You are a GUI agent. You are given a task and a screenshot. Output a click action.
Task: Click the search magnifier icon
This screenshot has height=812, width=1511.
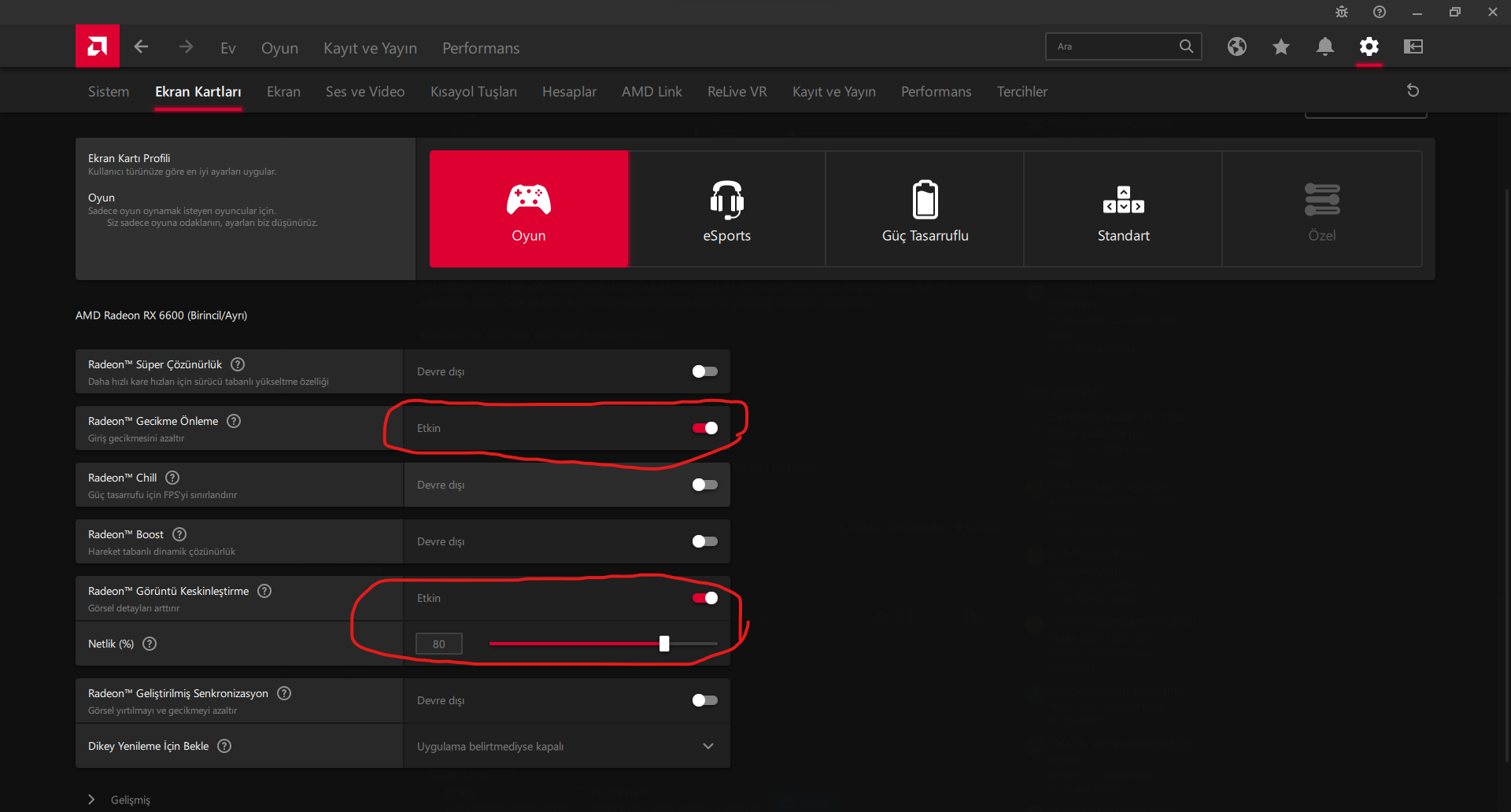pyautogui.click(x=1186, y=46)
